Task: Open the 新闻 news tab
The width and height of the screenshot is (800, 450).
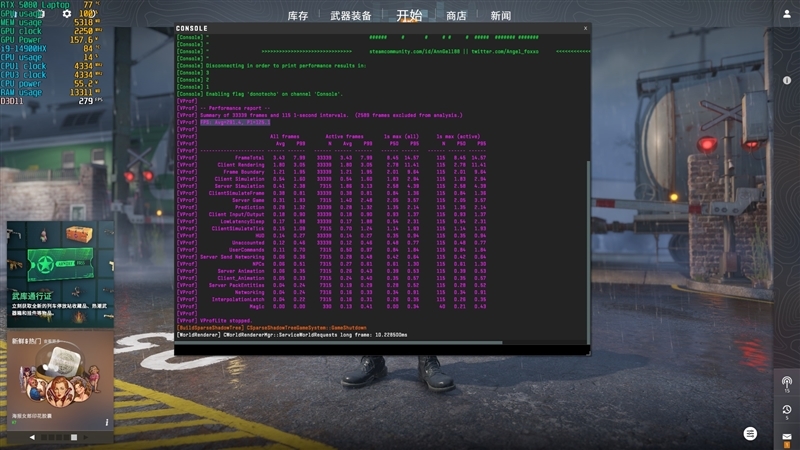Action: (501, 16)
